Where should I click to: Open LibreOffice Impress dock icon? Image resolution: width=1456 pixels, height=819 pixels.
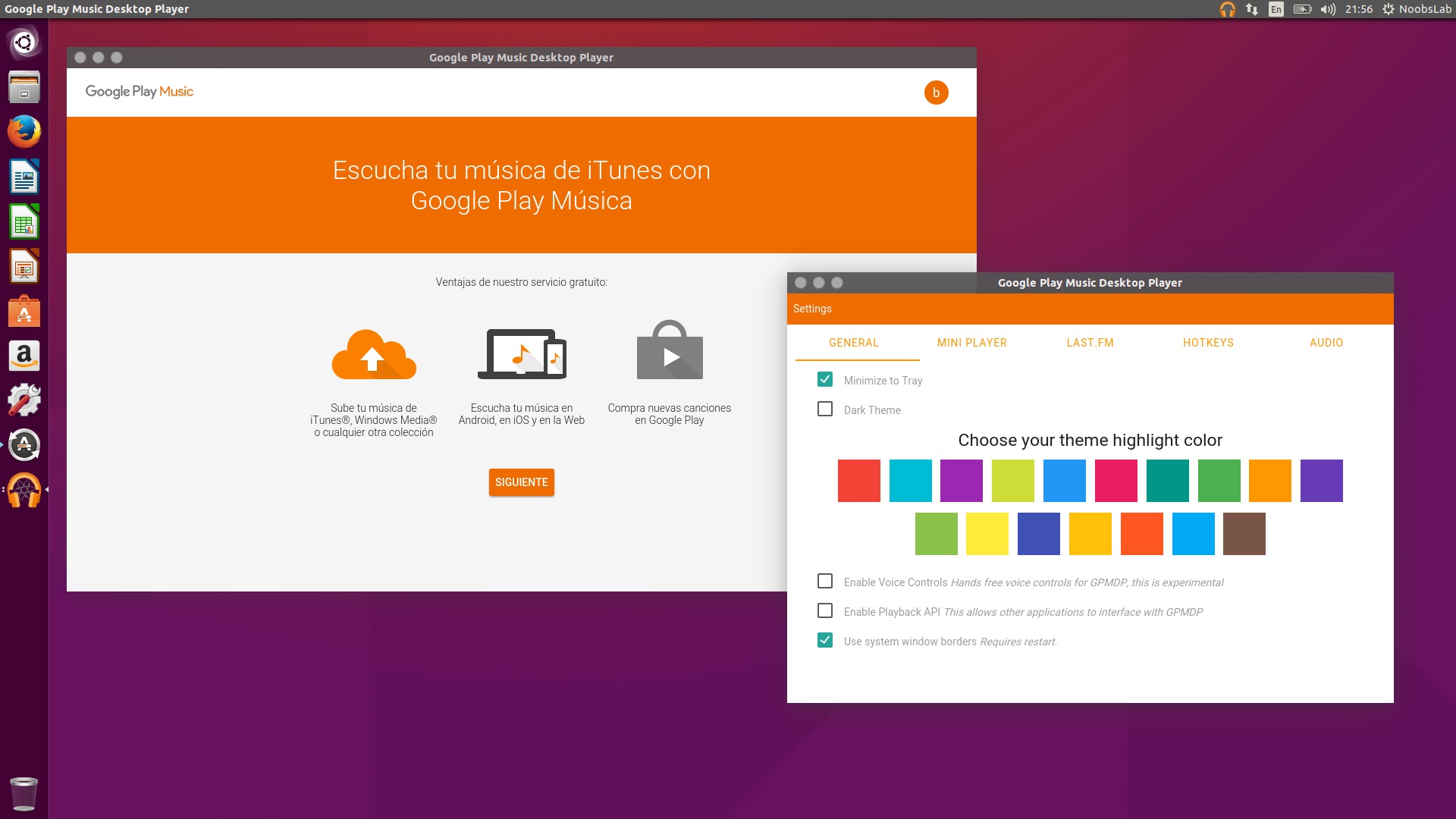(24, 266)
